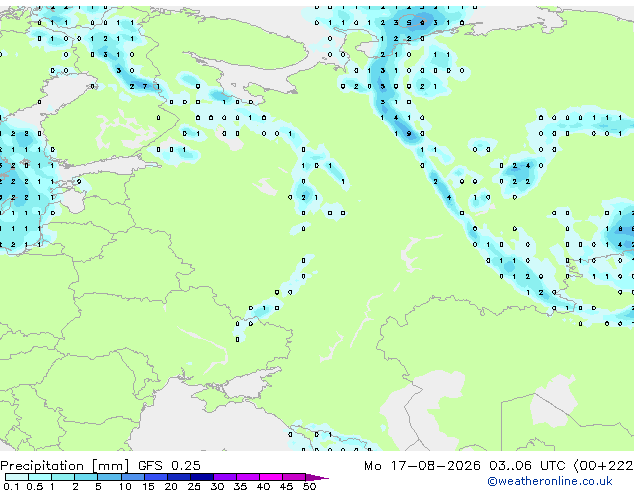Click the legend scale label '0.5'
This screenshot has width=634, height=490.
pyautogui.click(x=34, y=486)
